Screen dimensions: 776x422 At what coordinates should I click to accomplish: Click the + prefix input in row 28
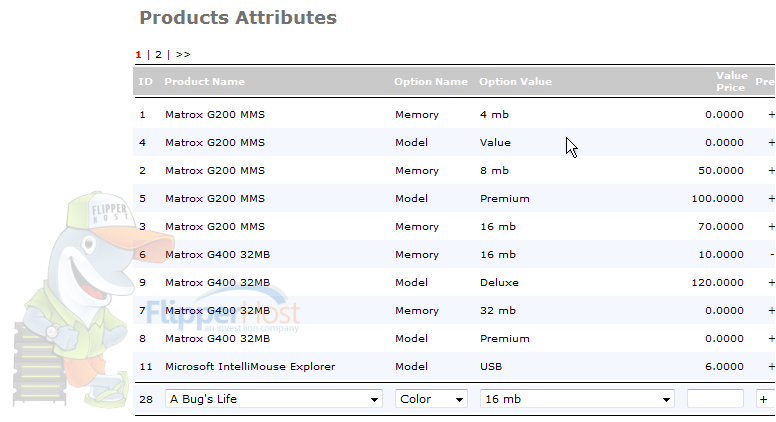coord(765,399)
